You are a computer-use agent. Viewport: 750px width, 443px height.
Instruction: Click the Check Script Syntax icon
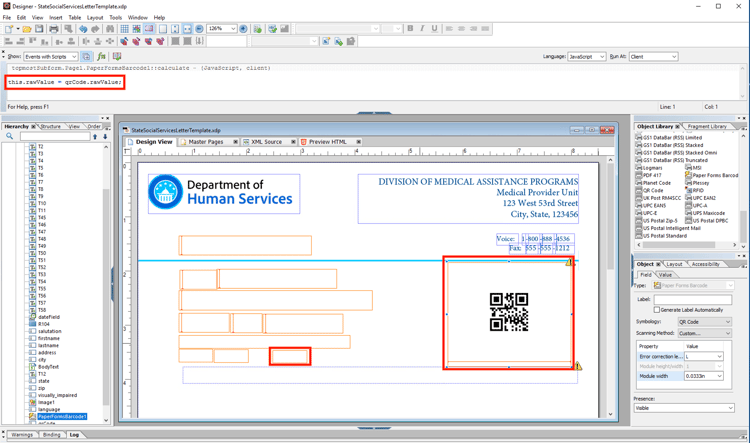click(117, 56)
